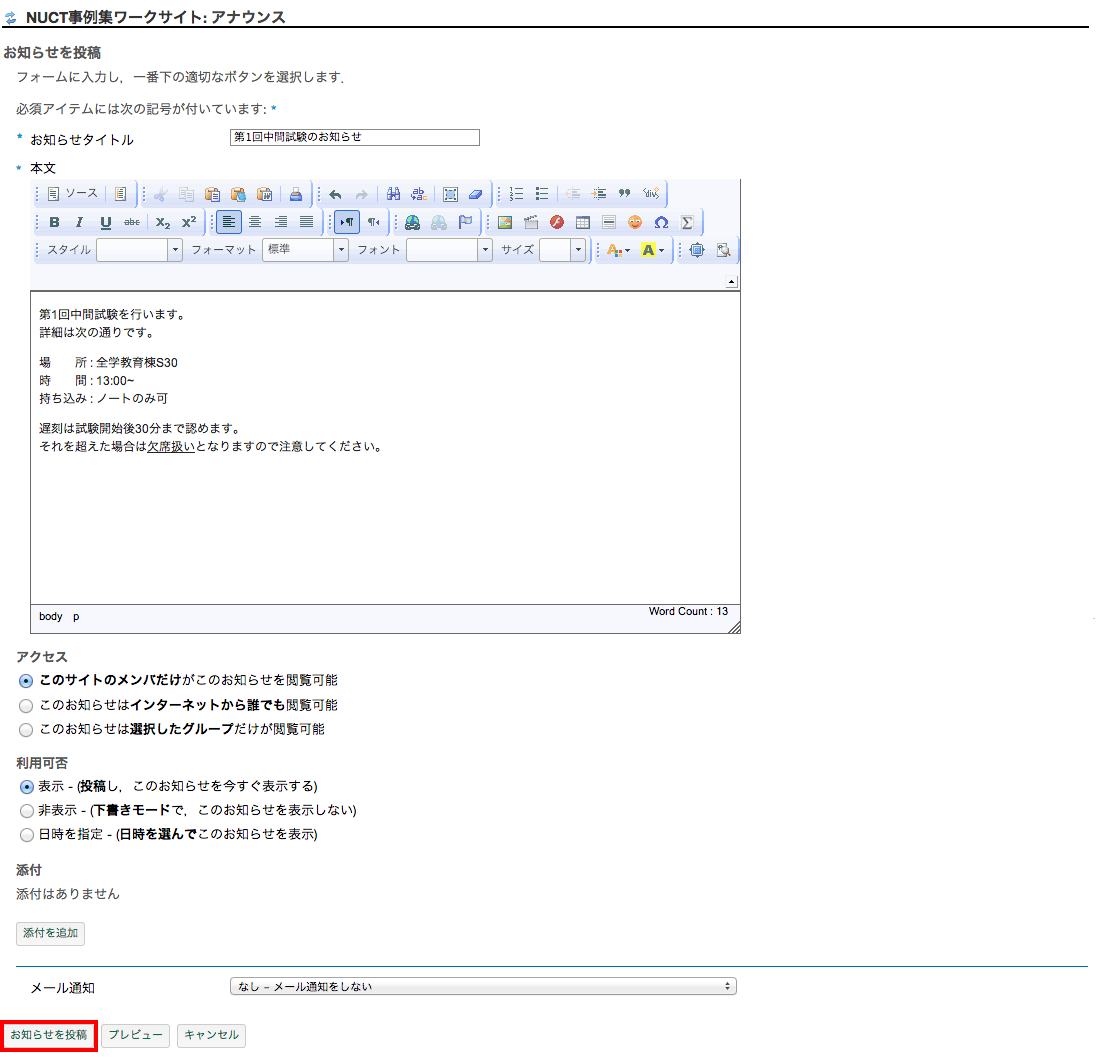Choose selected groups only access option
This screenshot has height=1060, width=1096.
[27, 730]
